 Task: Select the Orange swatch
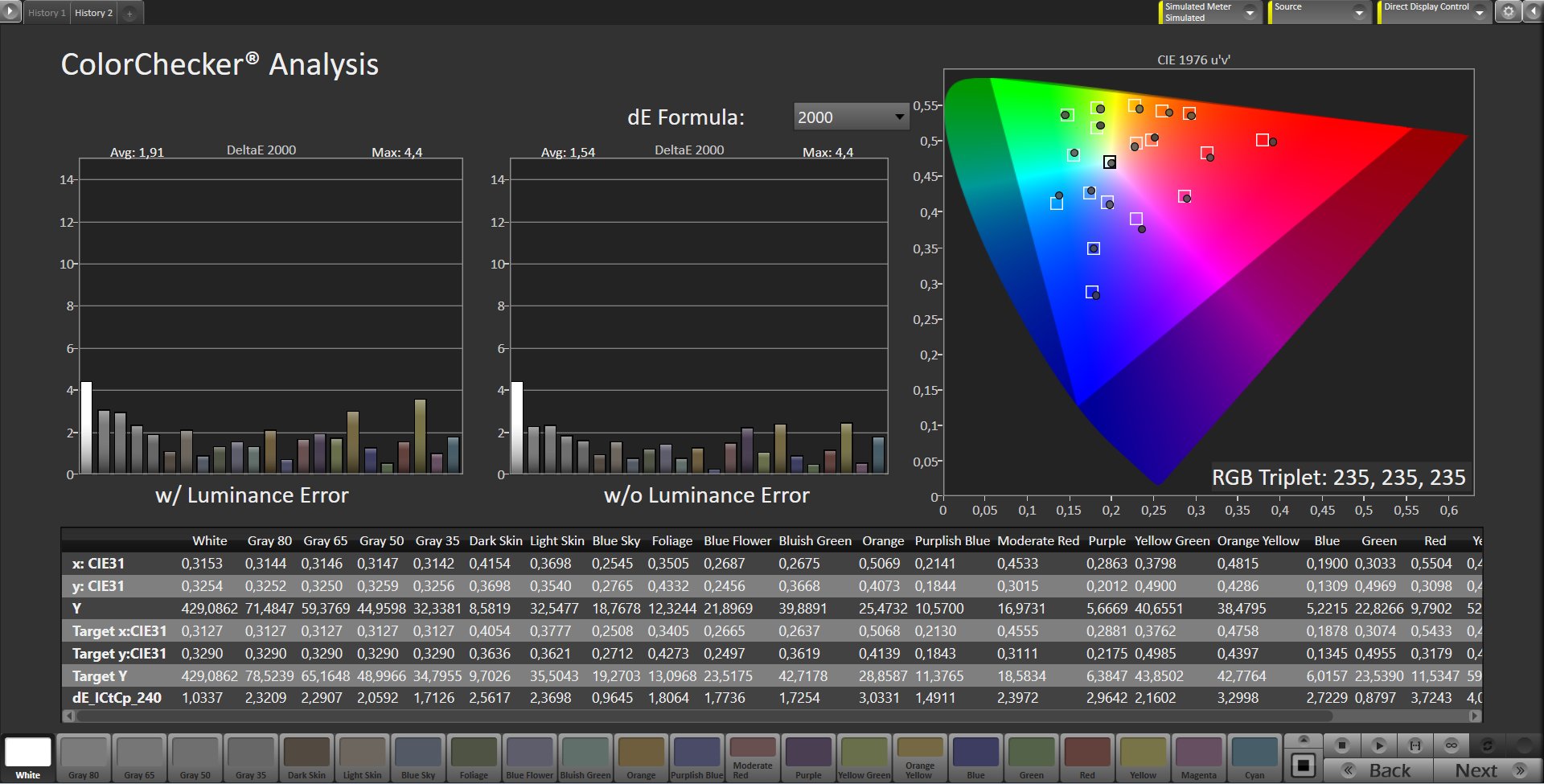641,757
